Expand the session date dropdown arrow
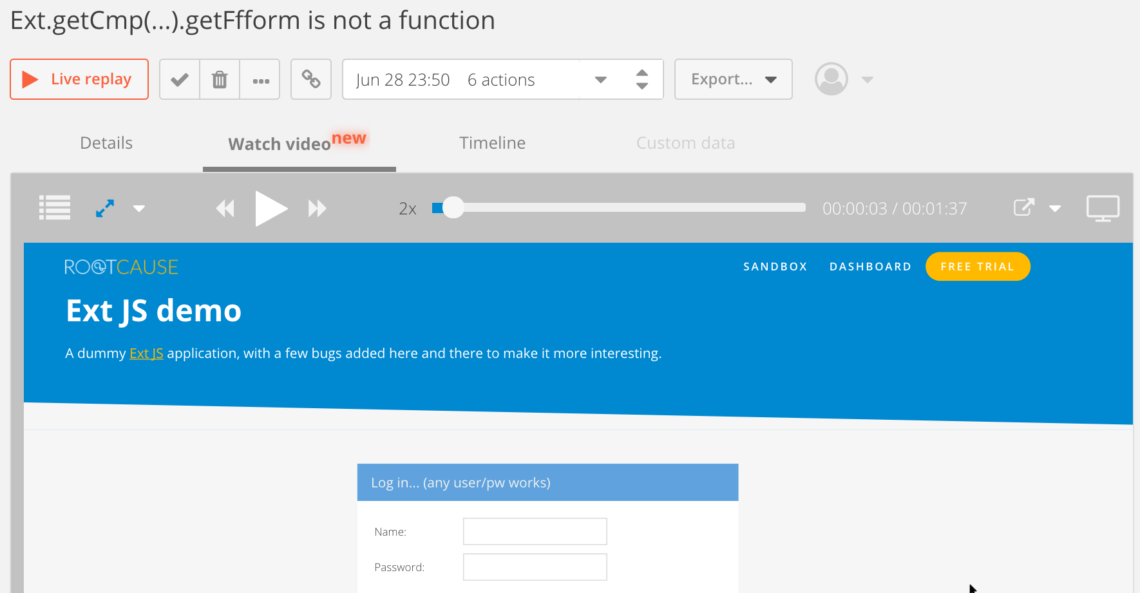The height and width of the screenshot is (593, 1140). tap(601, 80)
